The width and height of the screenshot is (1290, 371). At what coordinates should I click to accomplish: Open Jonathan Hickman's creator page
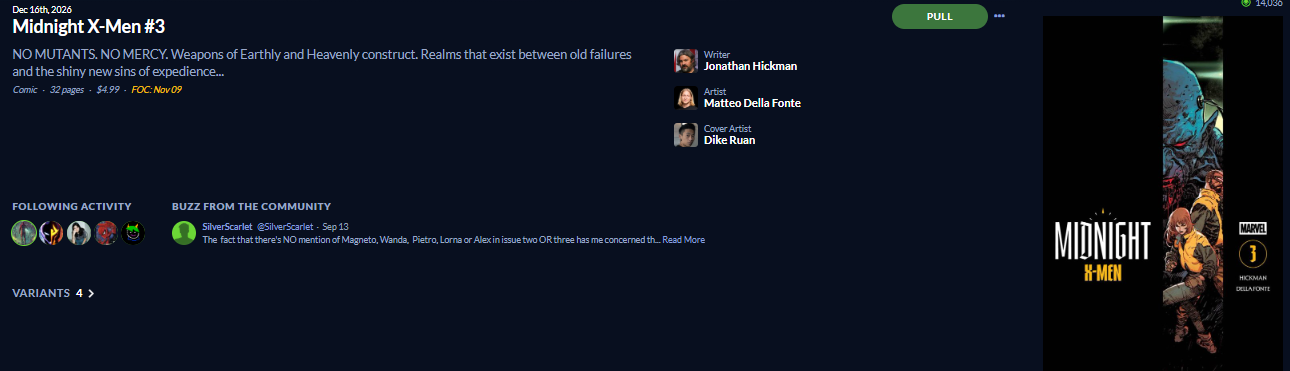(750, 67)
